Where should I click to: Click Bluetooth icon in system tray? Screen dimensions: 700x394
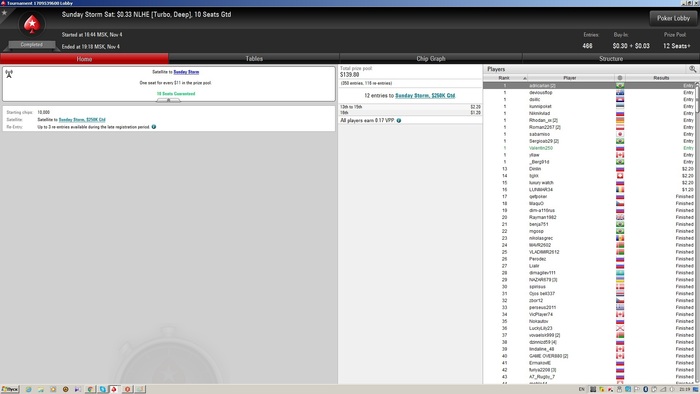[x=645, y=389]
